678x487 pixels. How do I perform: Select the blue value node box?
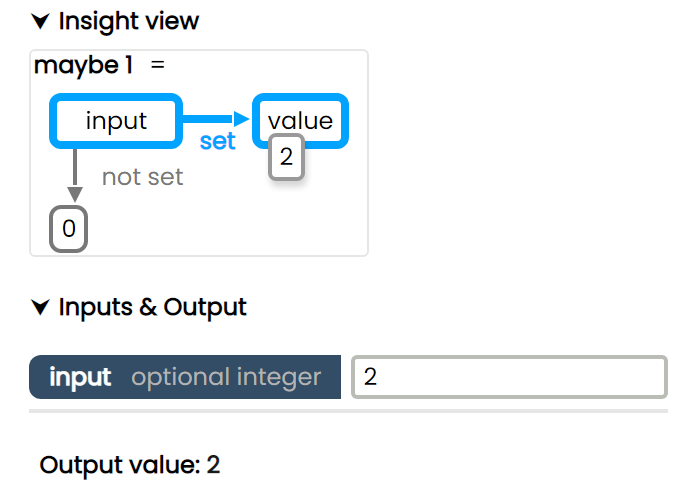300,120
